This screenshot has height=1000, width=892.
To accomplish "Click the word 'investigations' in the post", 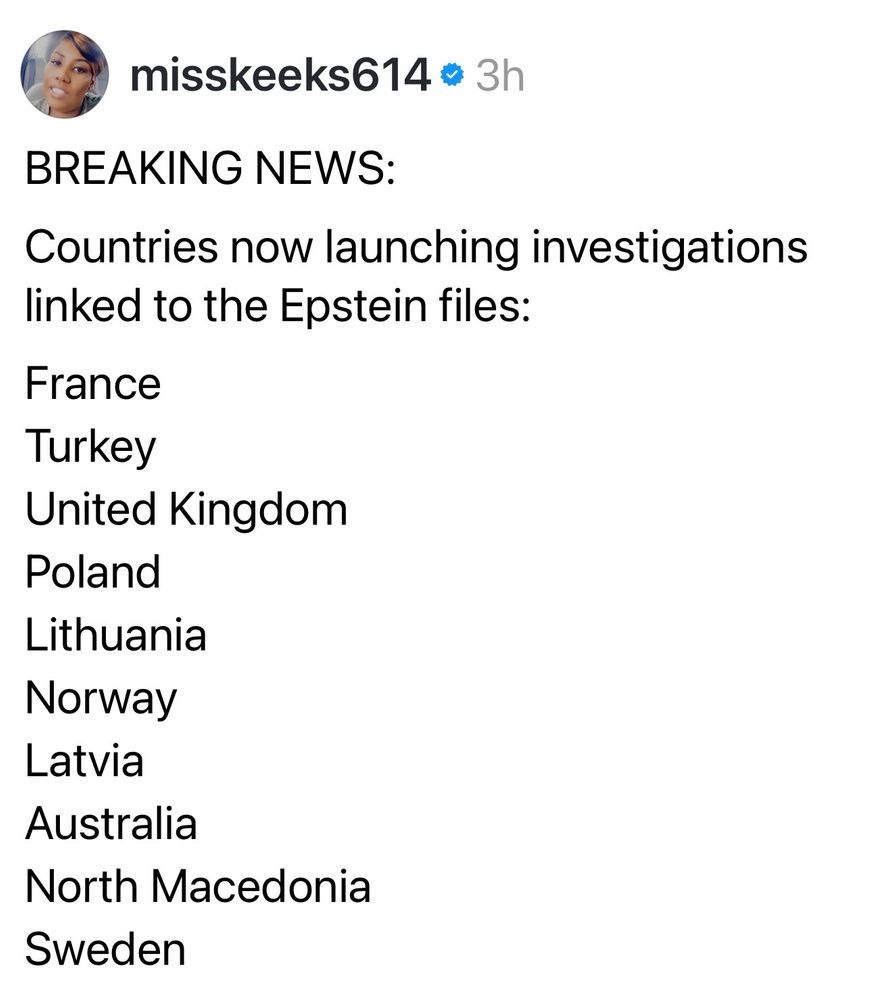I will tap(668, 247).
